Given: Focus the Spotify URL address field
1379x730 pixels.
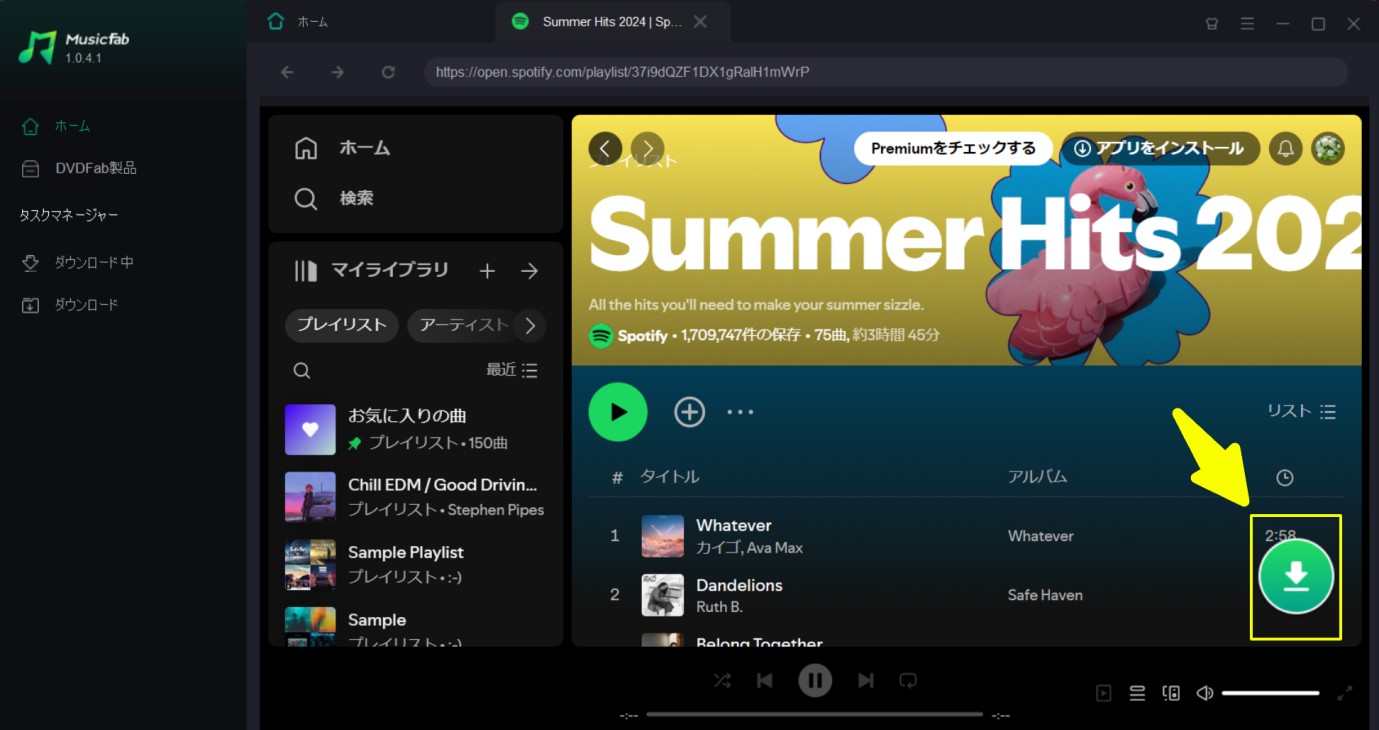Looking at the screenshot, I should 886,72.
